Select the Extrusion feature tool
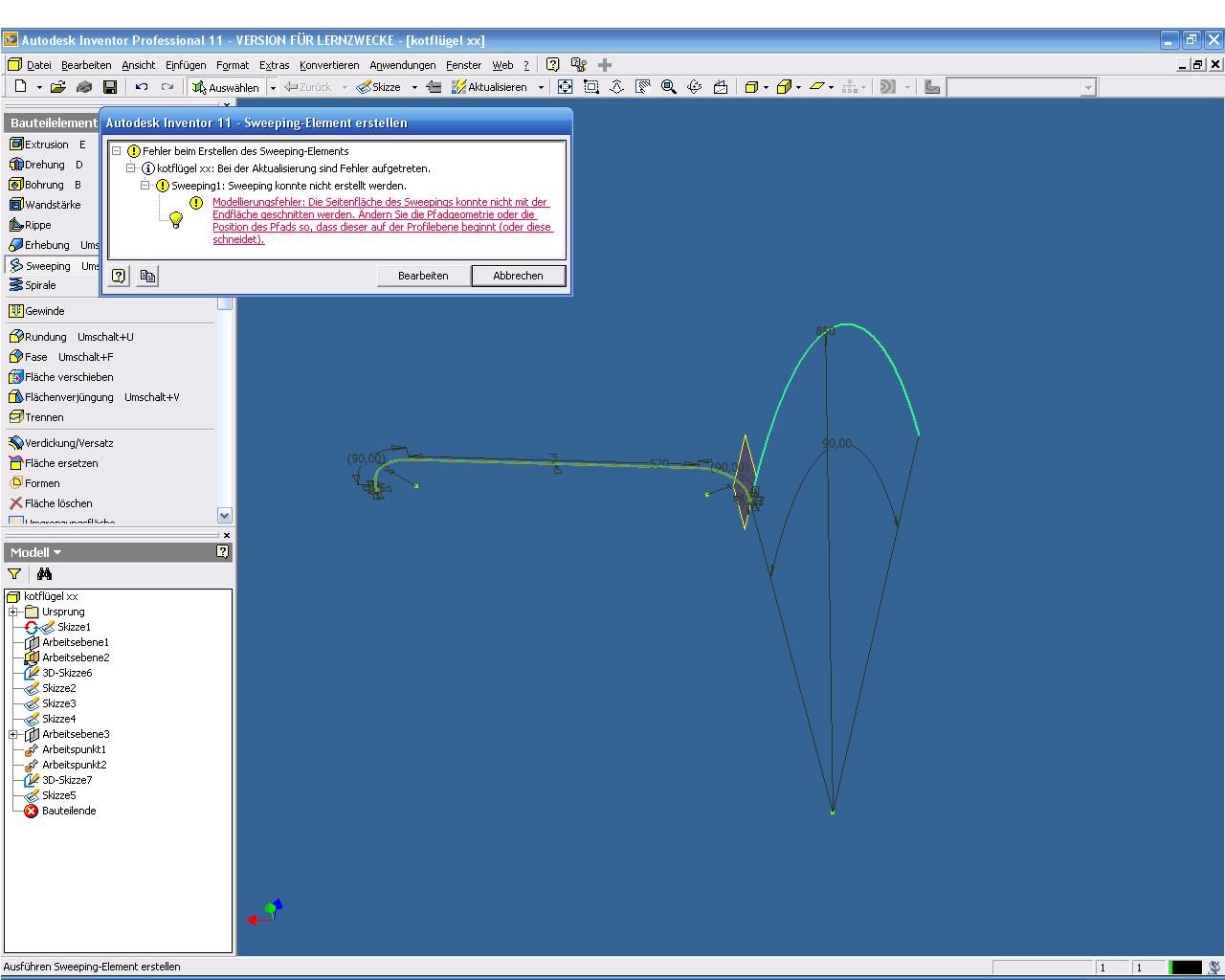Image resolution: width=1225 pixels, height=980 pixels. [45, 145]
